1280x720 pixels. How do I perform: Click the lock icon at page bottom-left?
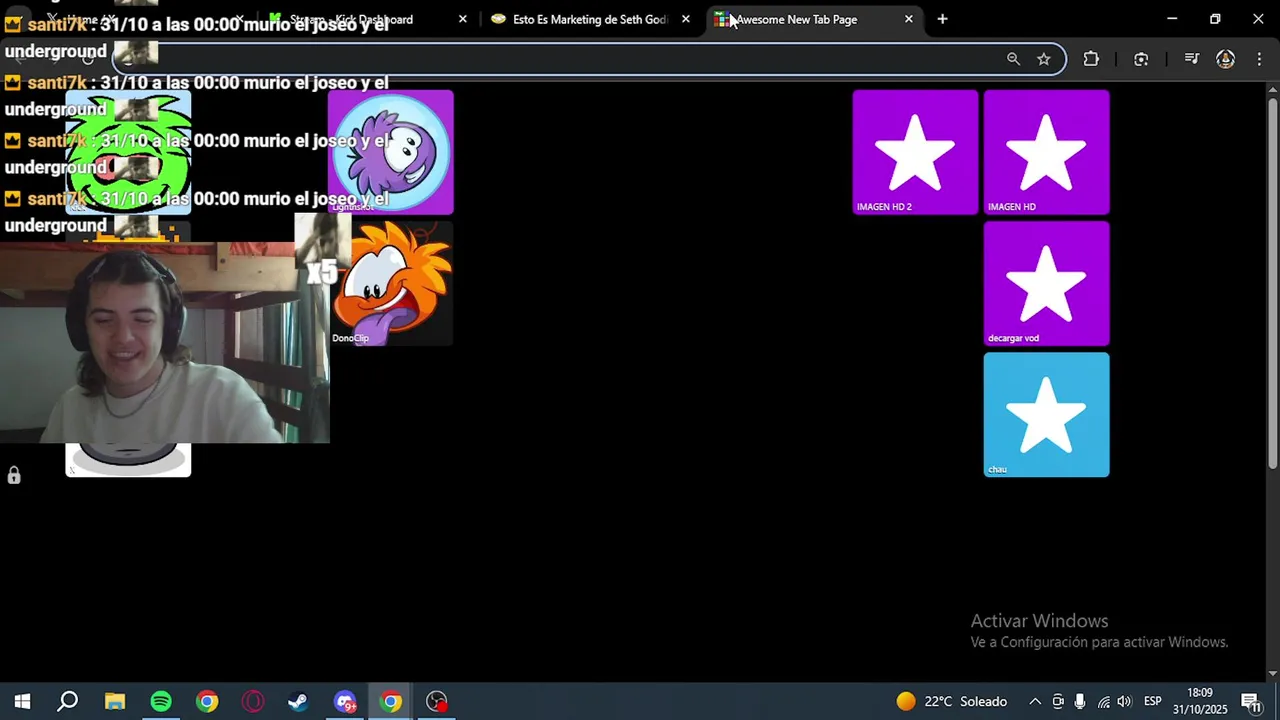[x=14, y=475]
